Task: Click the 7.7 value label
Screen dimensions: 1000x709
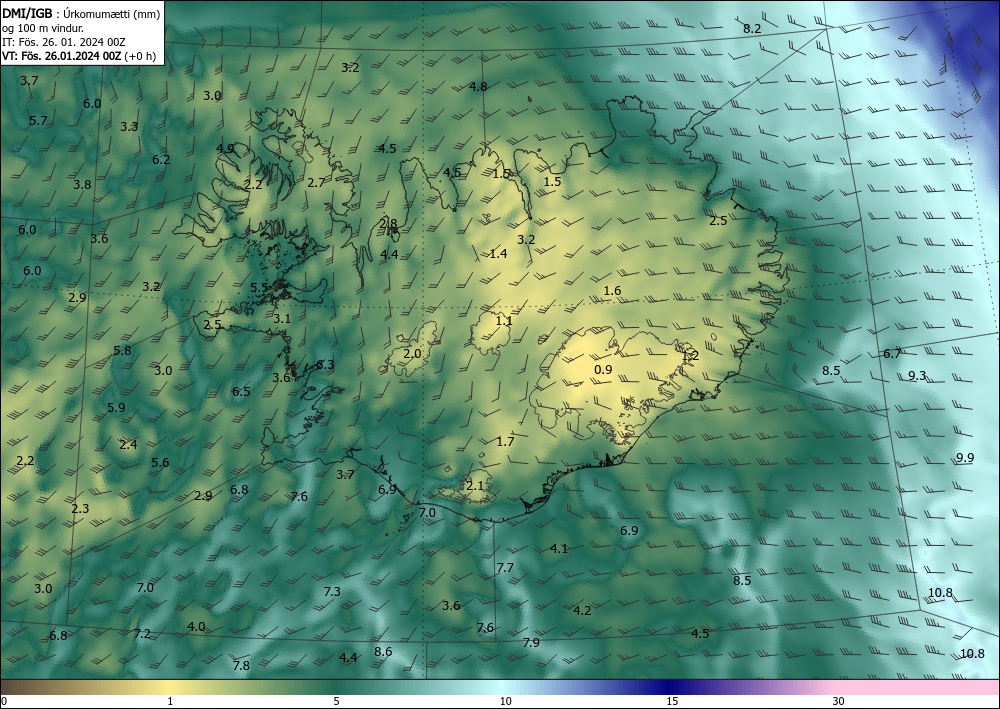Action: 505,567
